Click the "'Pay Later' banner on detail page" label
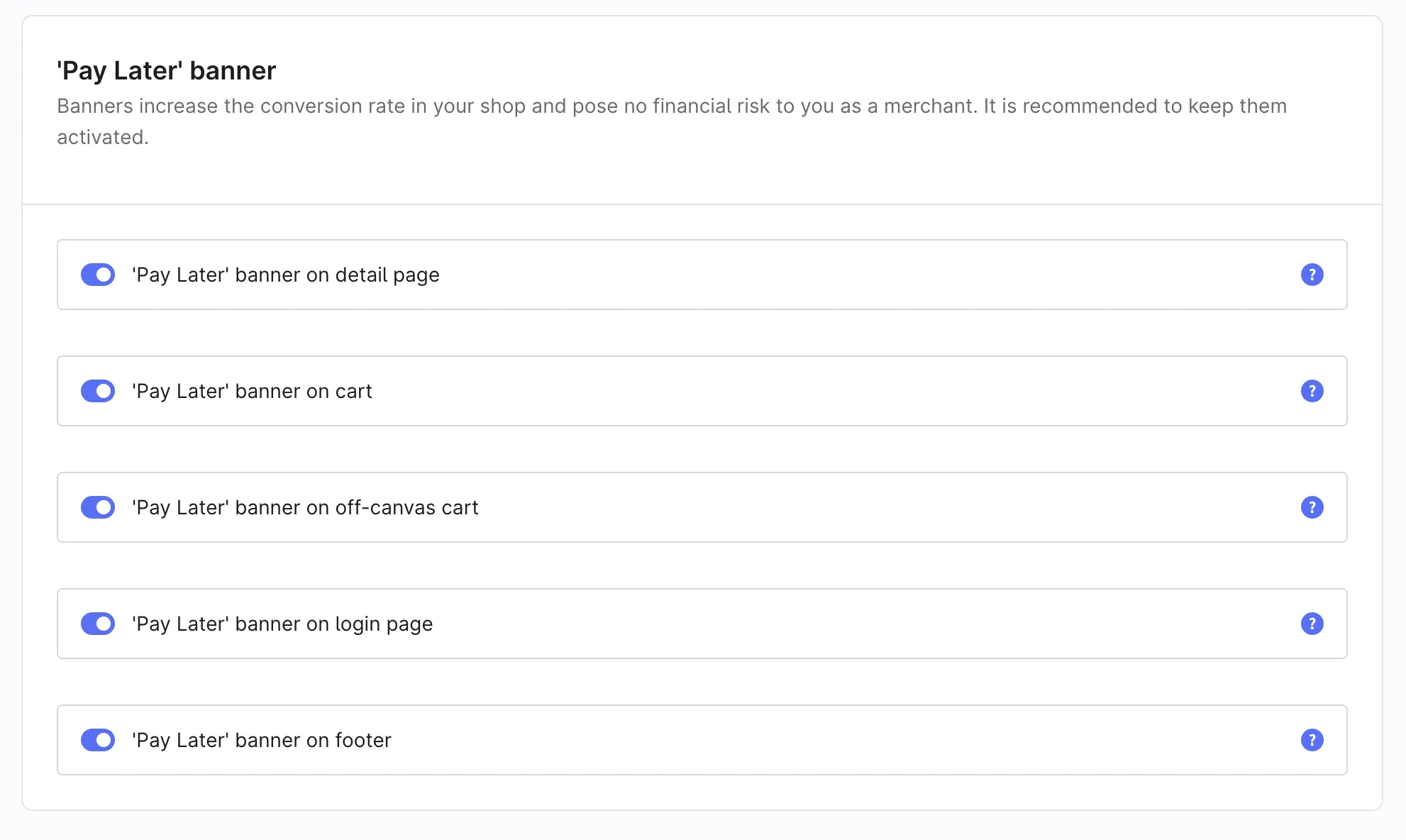This screenshot has height=840, width=1406. pos(285,275)
